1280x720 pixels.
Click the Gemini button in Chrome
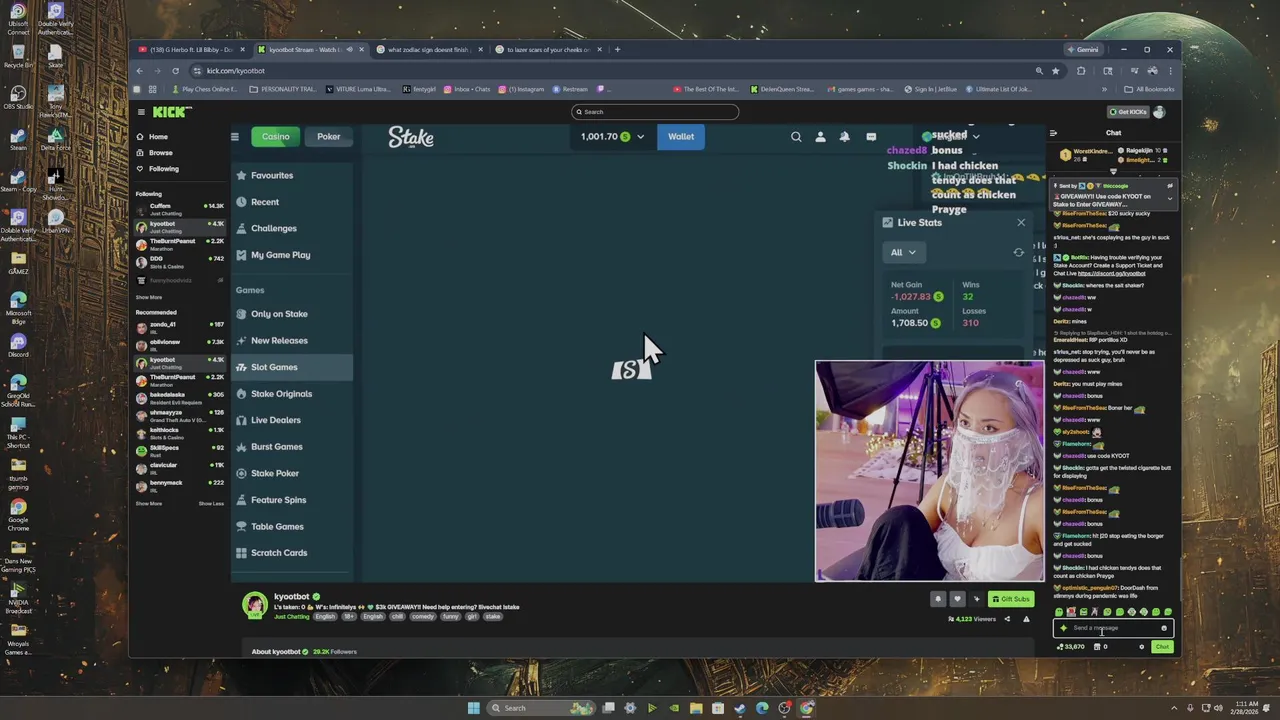pyautogui.click(x=1084, y=50)
